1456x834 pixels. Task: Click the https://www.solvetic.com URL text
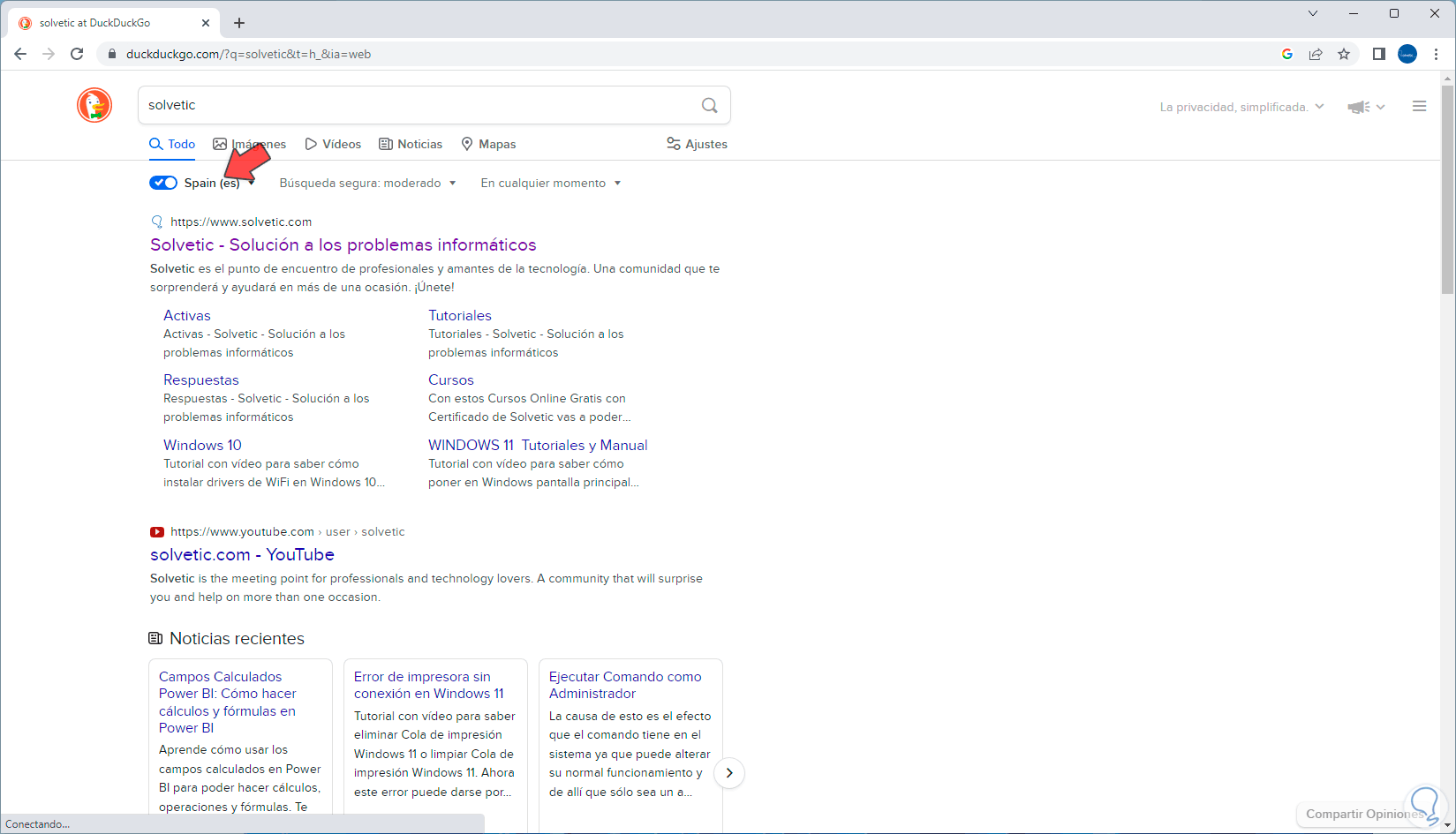click(x=241, y=222)
